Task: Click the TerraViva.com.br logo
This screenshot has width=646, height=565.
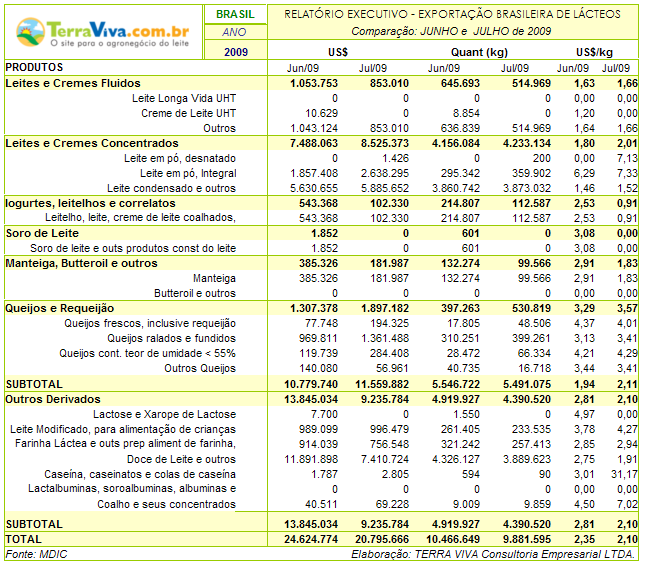Action: pyautogui.click(x=103, y=33)
